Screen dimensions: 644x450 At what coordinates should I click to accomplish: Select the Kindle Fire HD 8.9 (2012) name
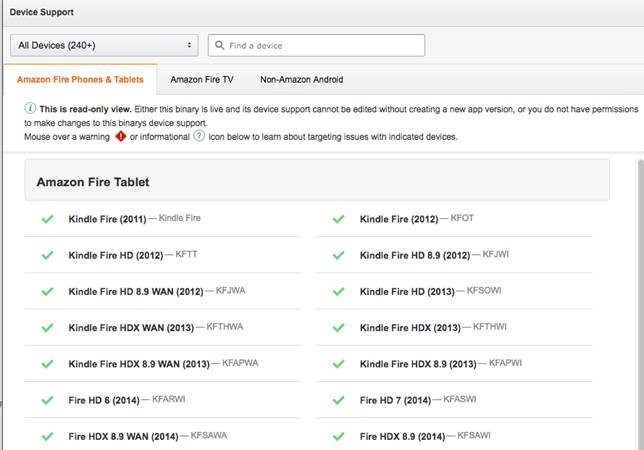[415, 255]
